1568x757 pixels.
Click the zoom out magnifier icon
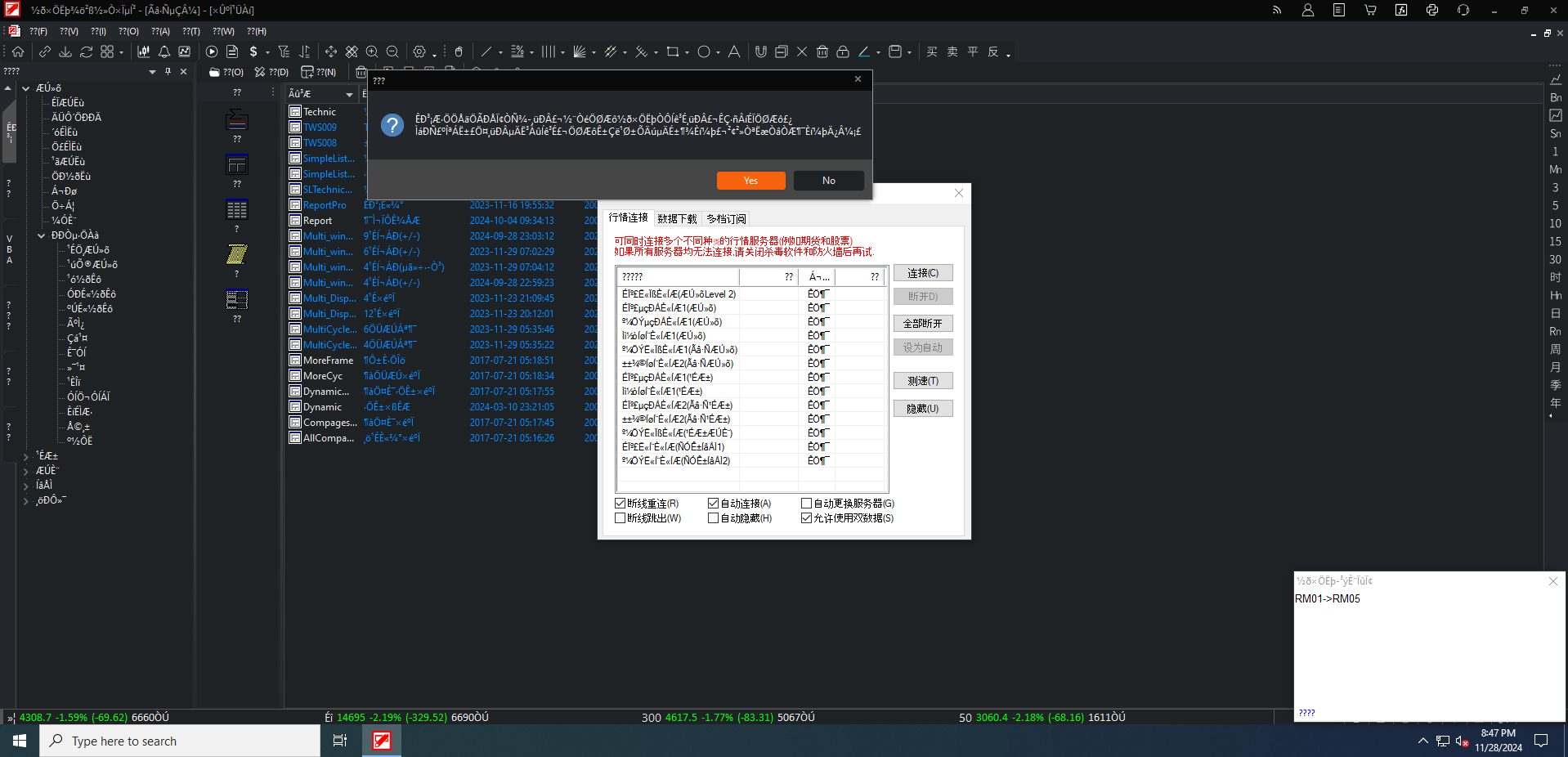point(392,52)
